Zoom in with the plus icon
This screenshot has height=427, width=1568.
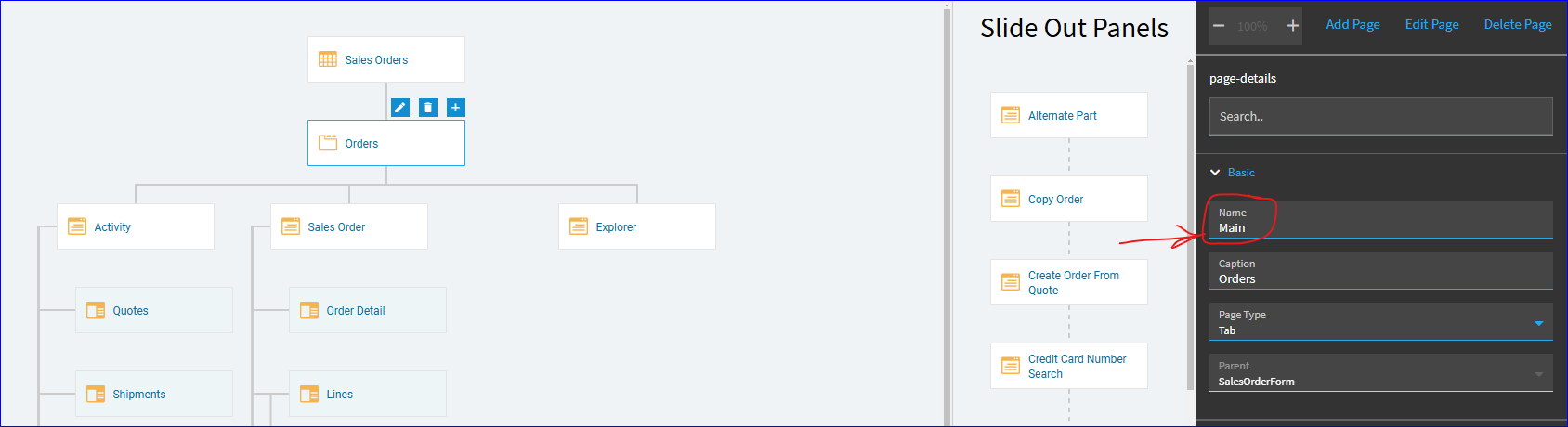pyautogui.click(x=1292, y=26)
